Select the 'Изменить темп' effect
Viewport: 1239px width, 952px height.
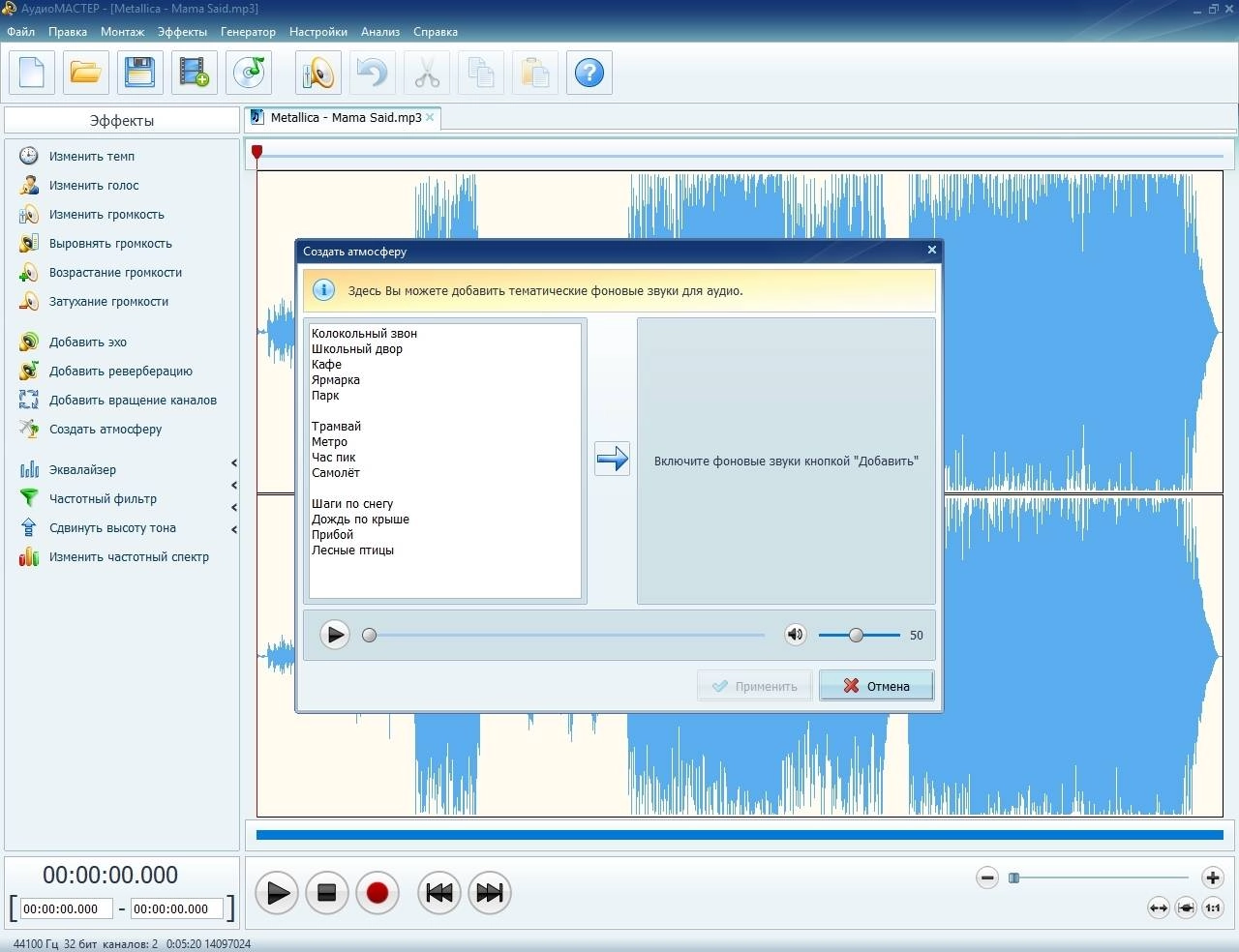[92, 156]
